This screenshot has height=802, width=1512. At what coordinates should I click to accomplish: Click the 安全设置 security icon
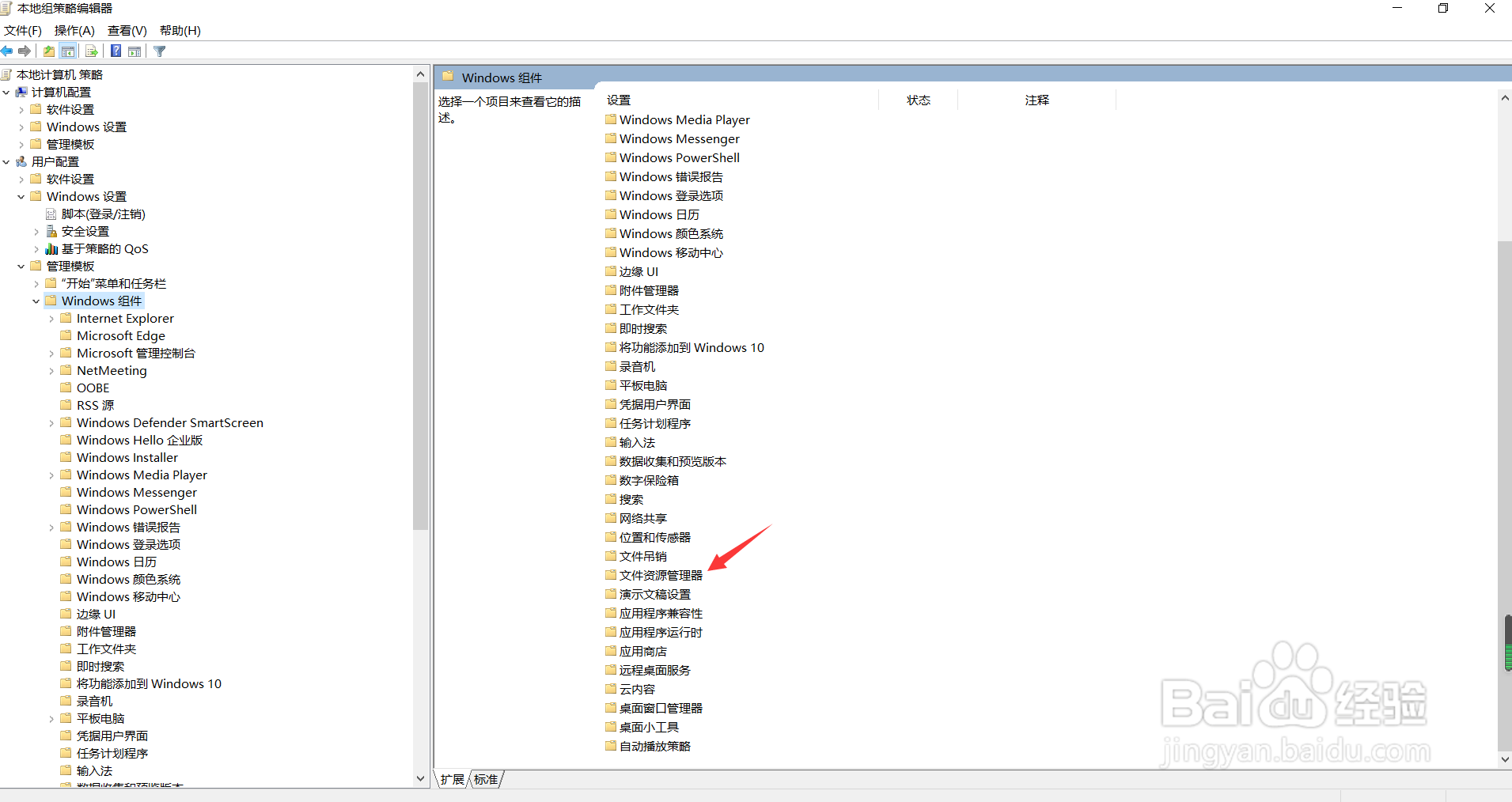(51, 232)
